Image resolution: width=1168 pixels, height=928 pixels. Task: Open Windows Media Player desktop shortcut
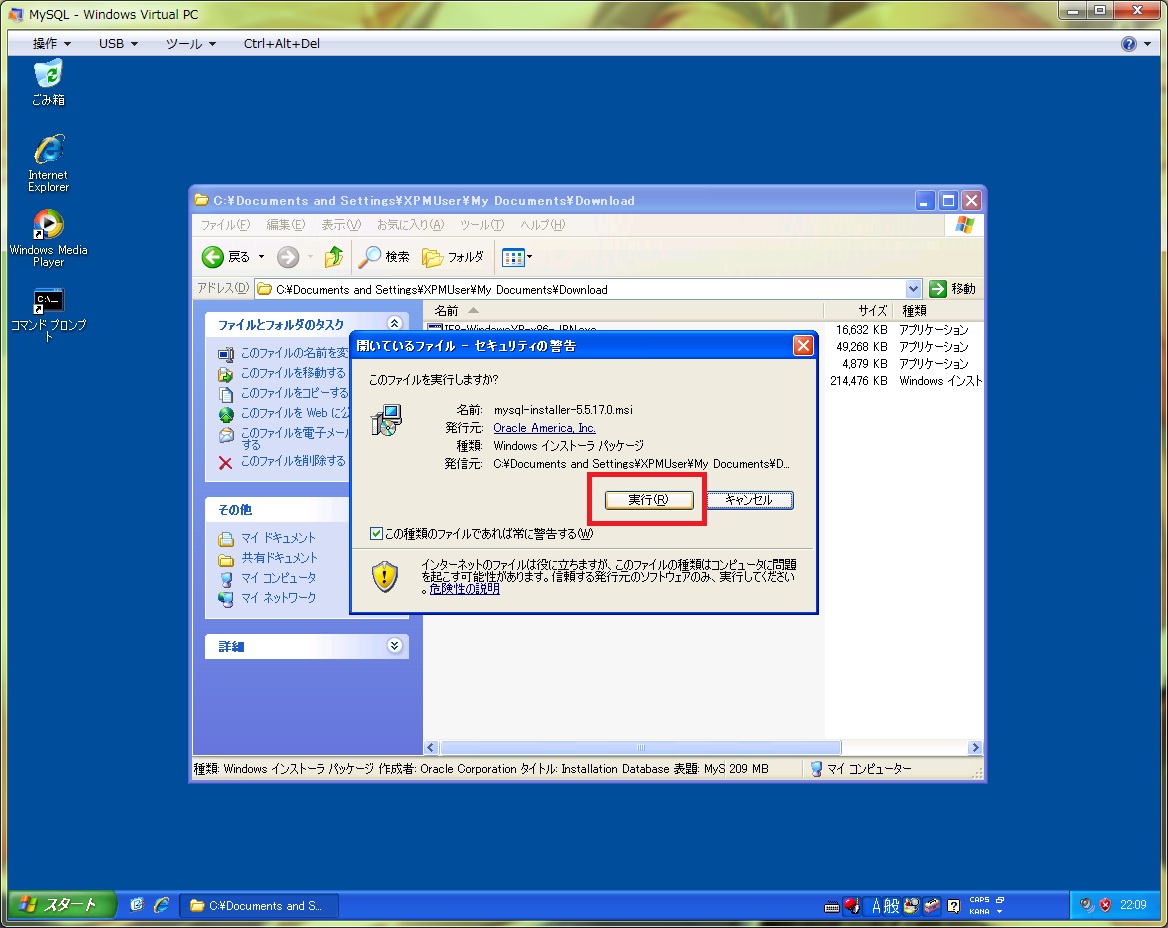[x=48, y=238]
